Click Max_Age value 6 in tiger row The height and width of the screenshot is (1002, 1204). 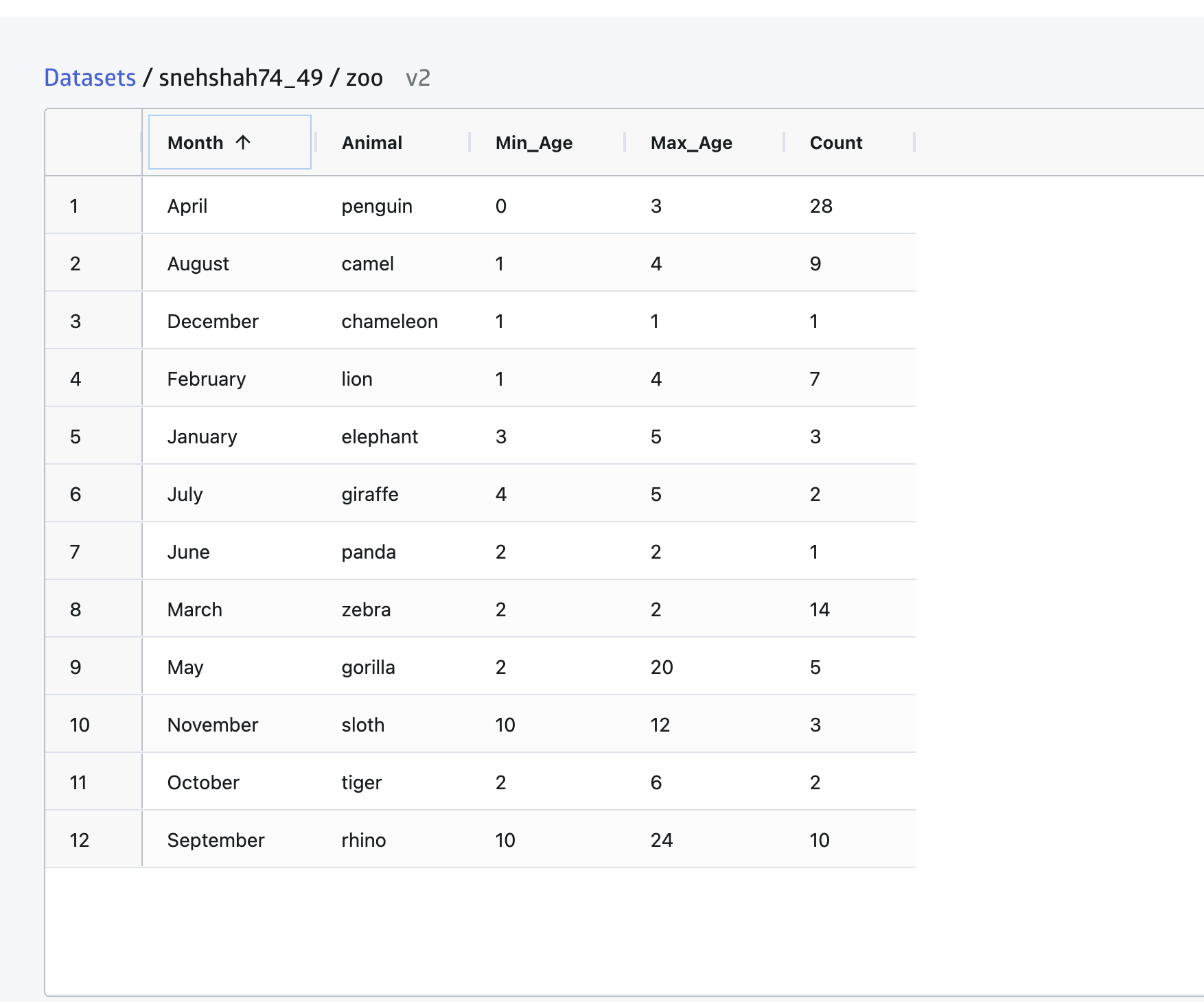tap(656, 782)
